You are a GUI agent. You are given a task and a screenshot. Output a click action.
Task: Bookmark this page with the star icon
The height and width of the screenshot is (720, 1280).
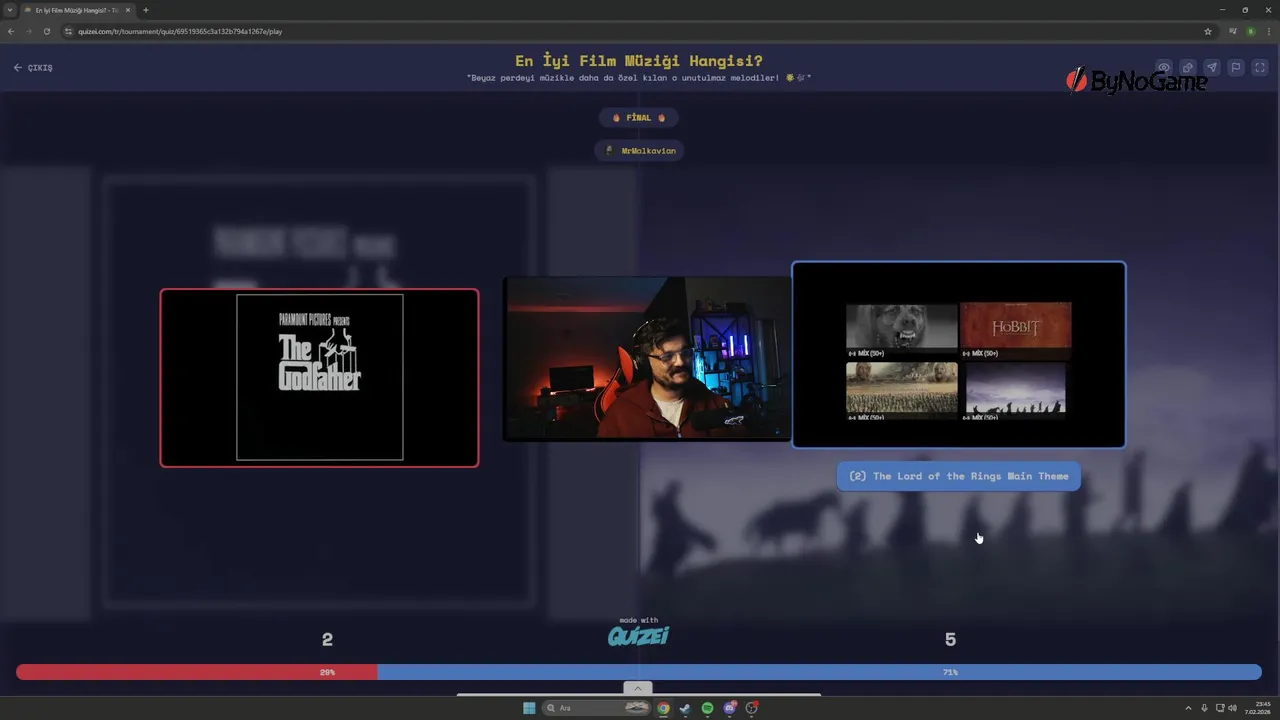(1208, 31)
